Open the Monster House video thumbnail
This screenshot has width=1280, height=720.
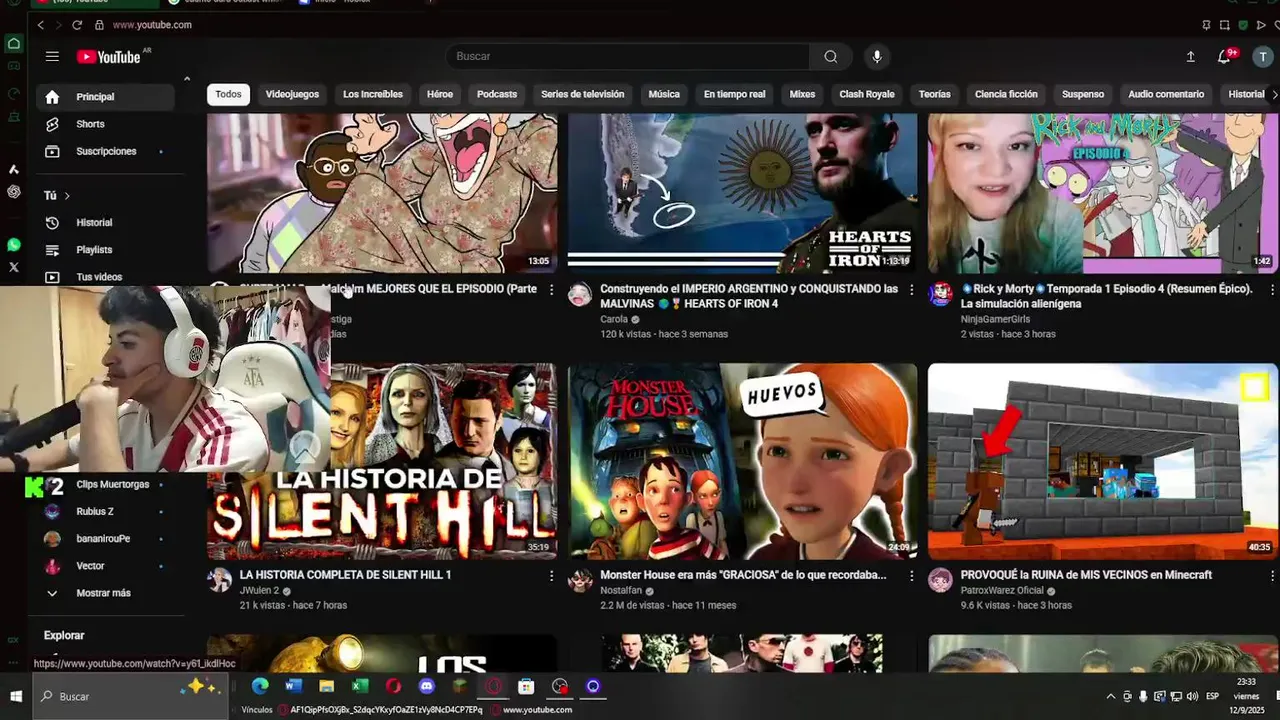tap(742, 461)
